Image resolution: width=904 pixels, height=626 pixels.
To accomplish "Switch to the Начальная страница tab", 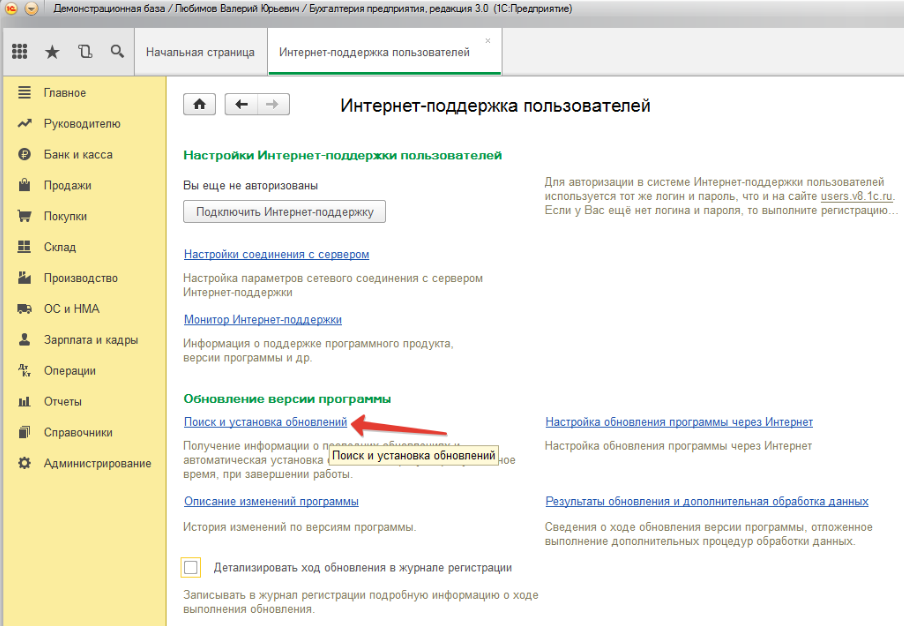I will [x=200, y=53].
